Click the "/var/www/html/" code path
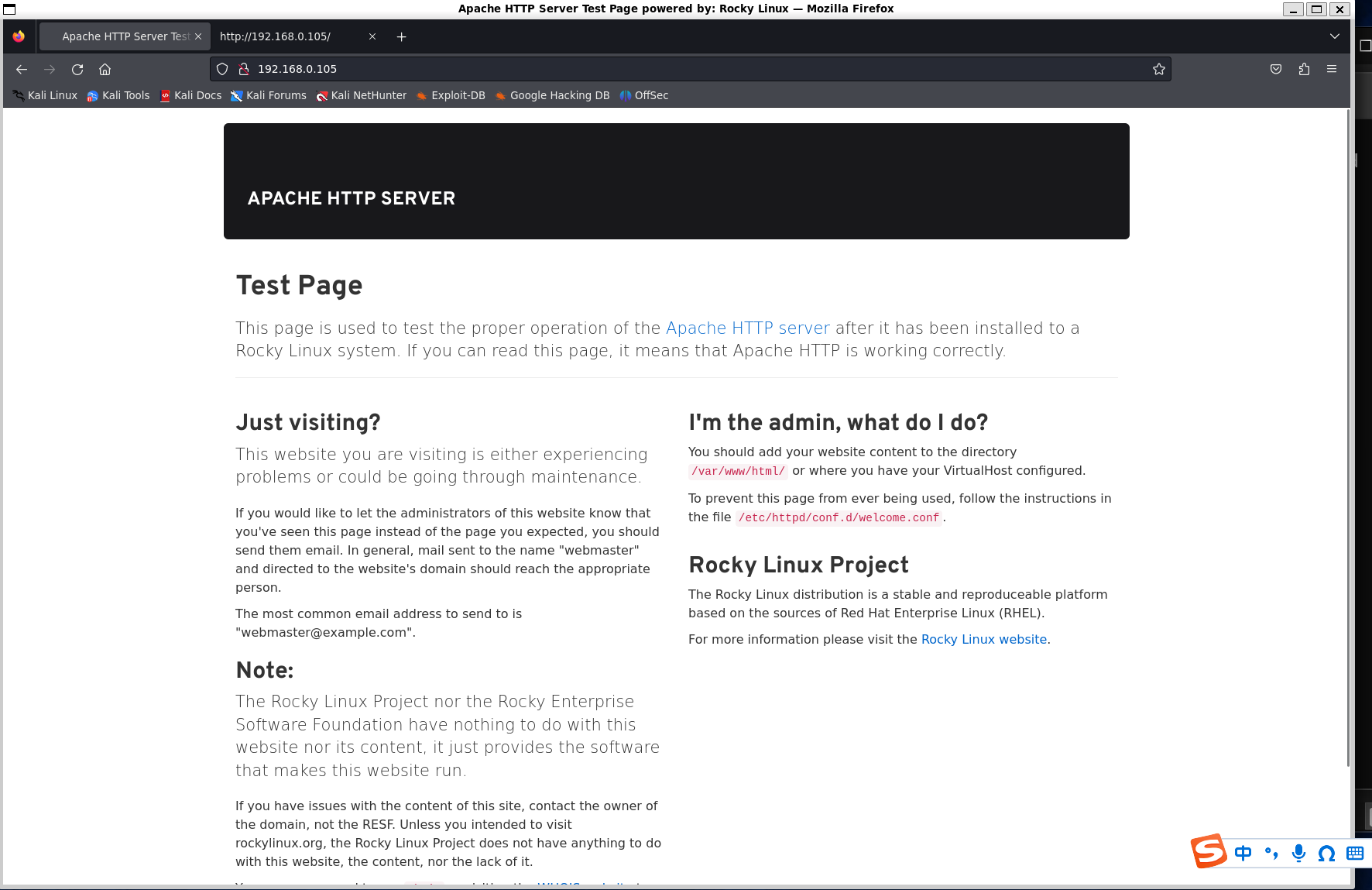1372x890 pixels. coord(738,471)
